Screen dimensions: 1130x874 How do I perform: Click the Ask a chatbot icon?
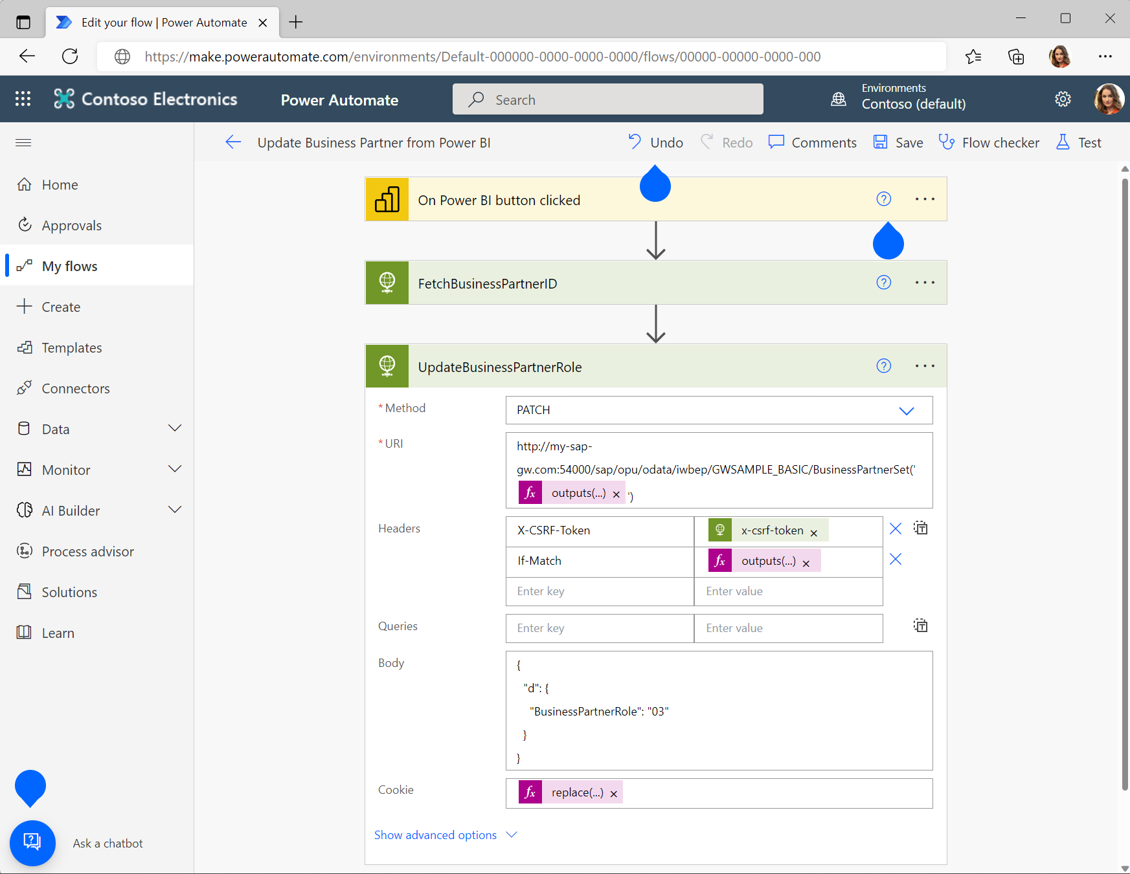(x=32, y=842)
